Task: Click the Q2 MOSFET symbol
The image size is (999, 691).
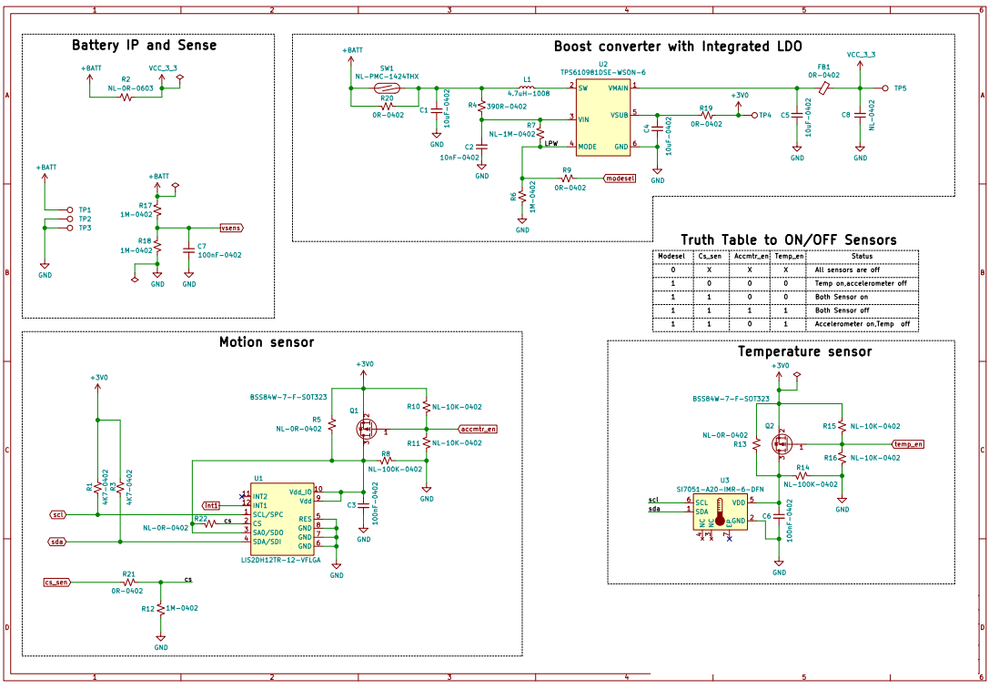Action: click(x=782, y=444)
